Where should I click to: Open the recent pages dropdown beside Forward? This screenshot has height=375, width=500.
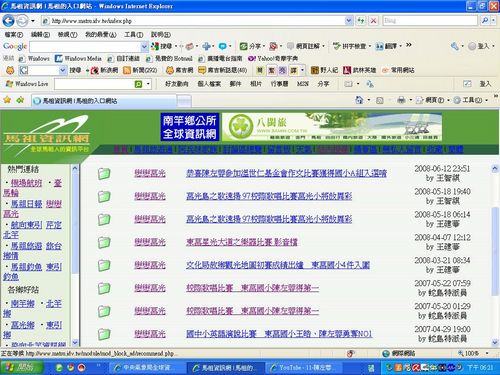coord(33,21)
